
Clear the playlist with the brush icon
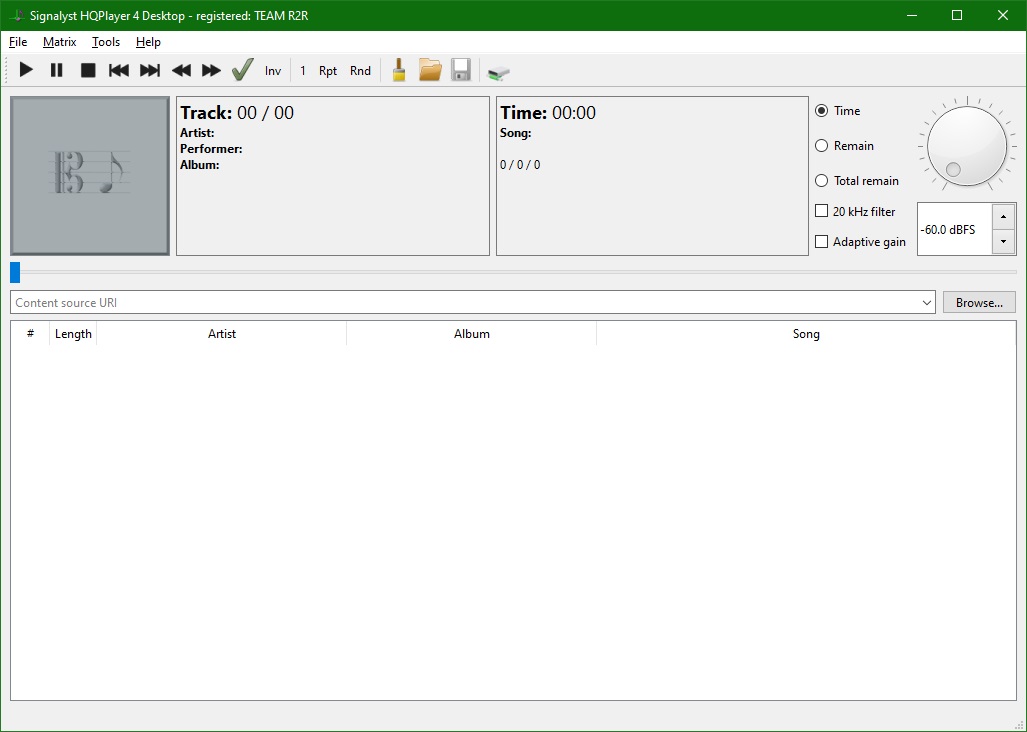tap(398, 69)
